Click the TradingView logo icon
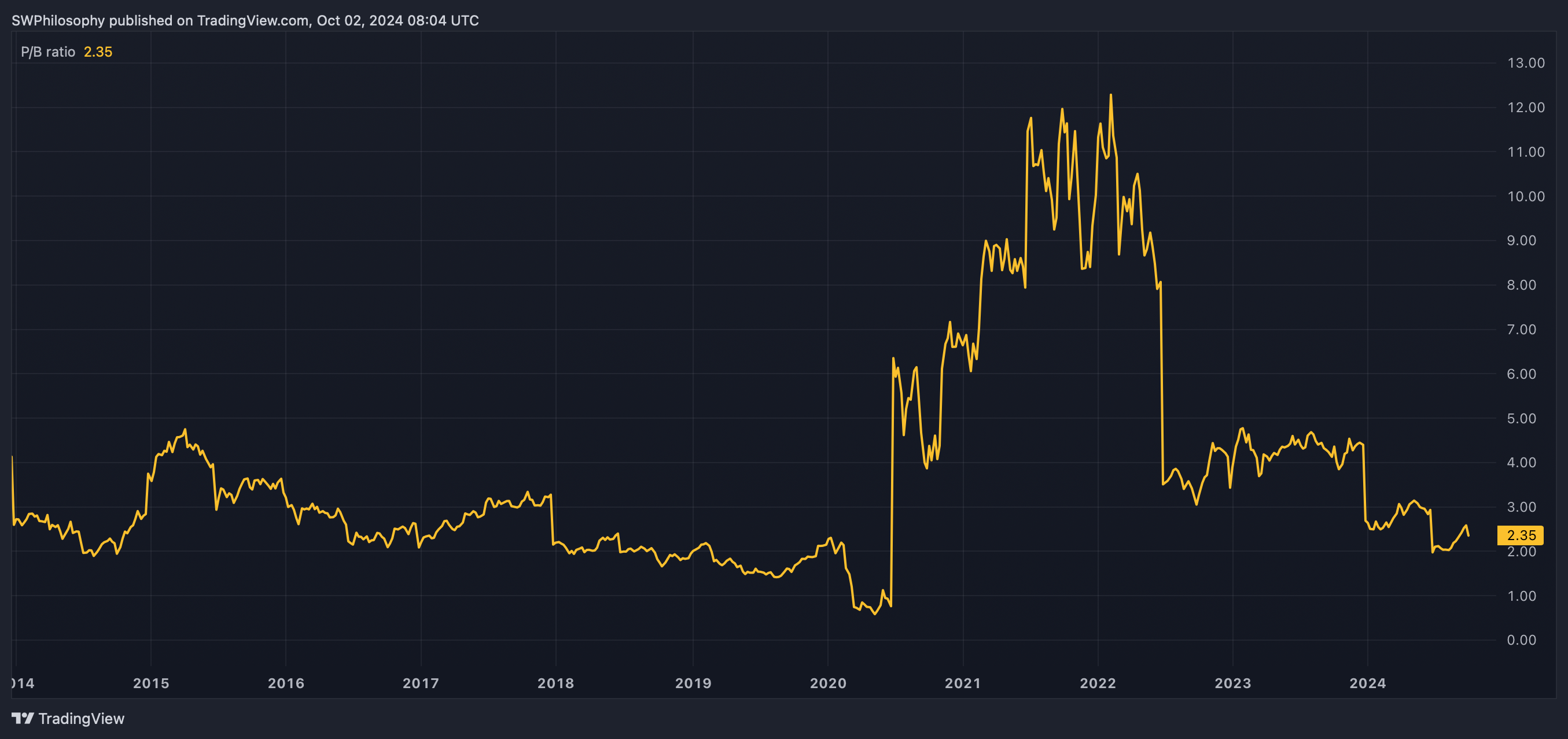 point(23,718)
